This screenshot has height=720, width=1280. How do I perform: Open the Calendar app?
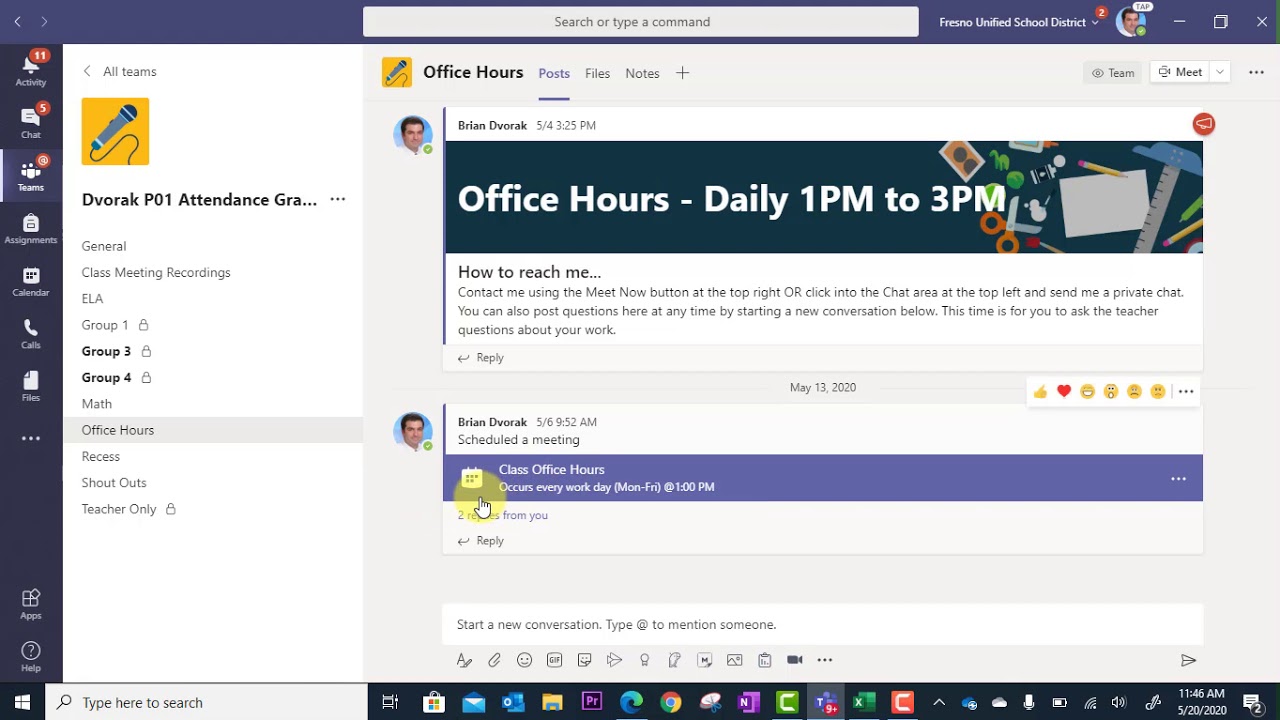(31, 282)
